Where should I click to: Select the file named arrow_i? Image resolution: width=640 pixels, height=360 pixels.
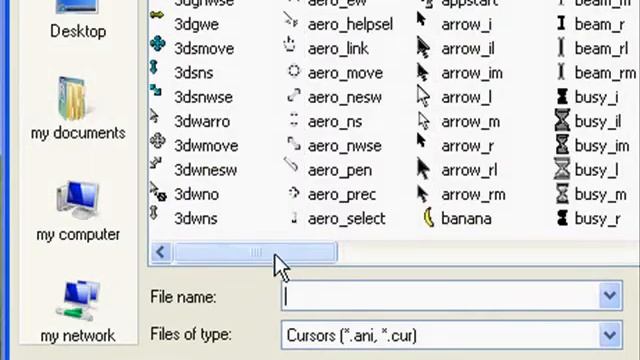(x=466, y=24)
